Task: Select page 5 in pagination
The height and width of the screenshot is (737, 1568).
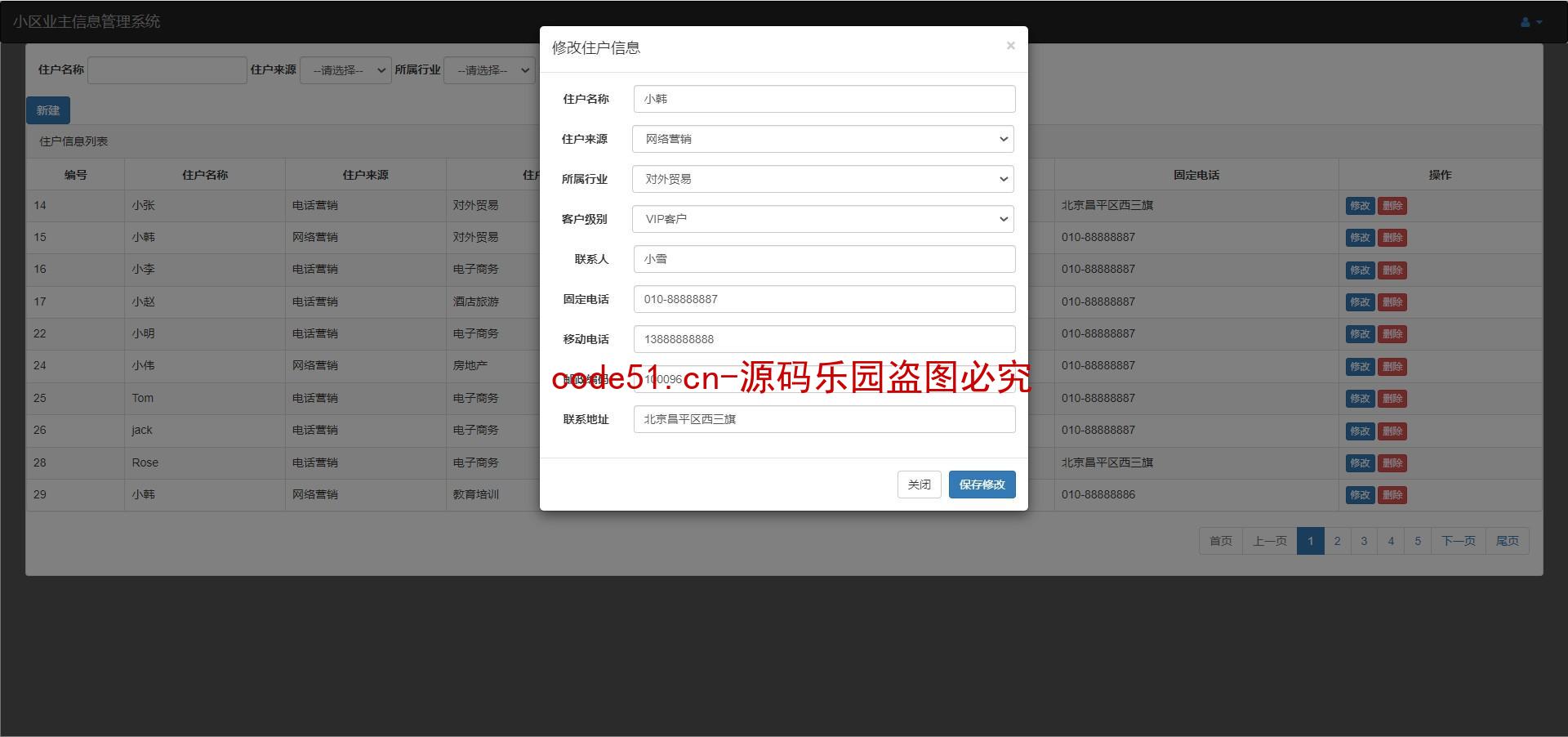Action: (1418, 541)
